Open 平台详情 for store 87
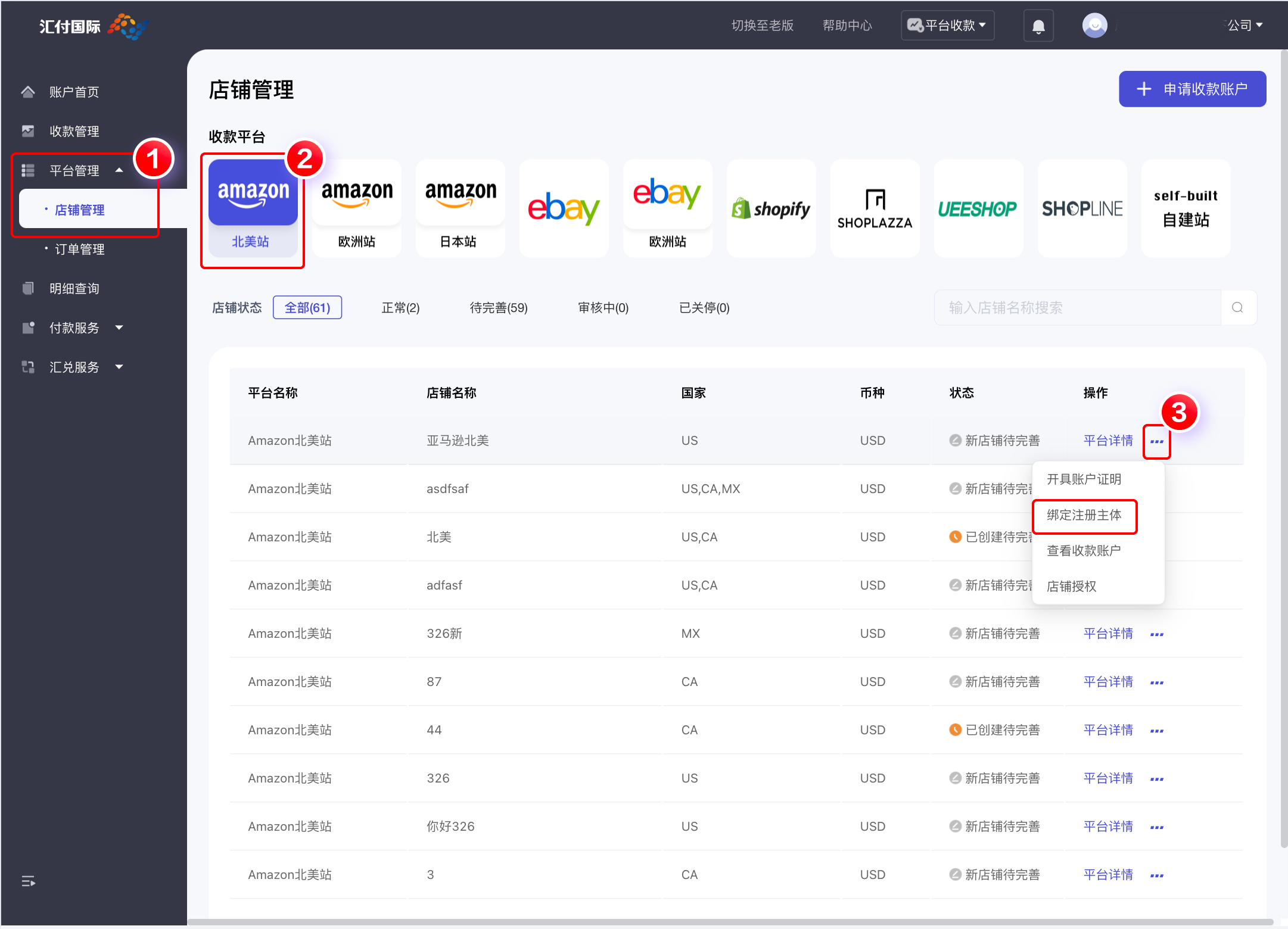1288x929 pixels. (x=1108, y=682)
